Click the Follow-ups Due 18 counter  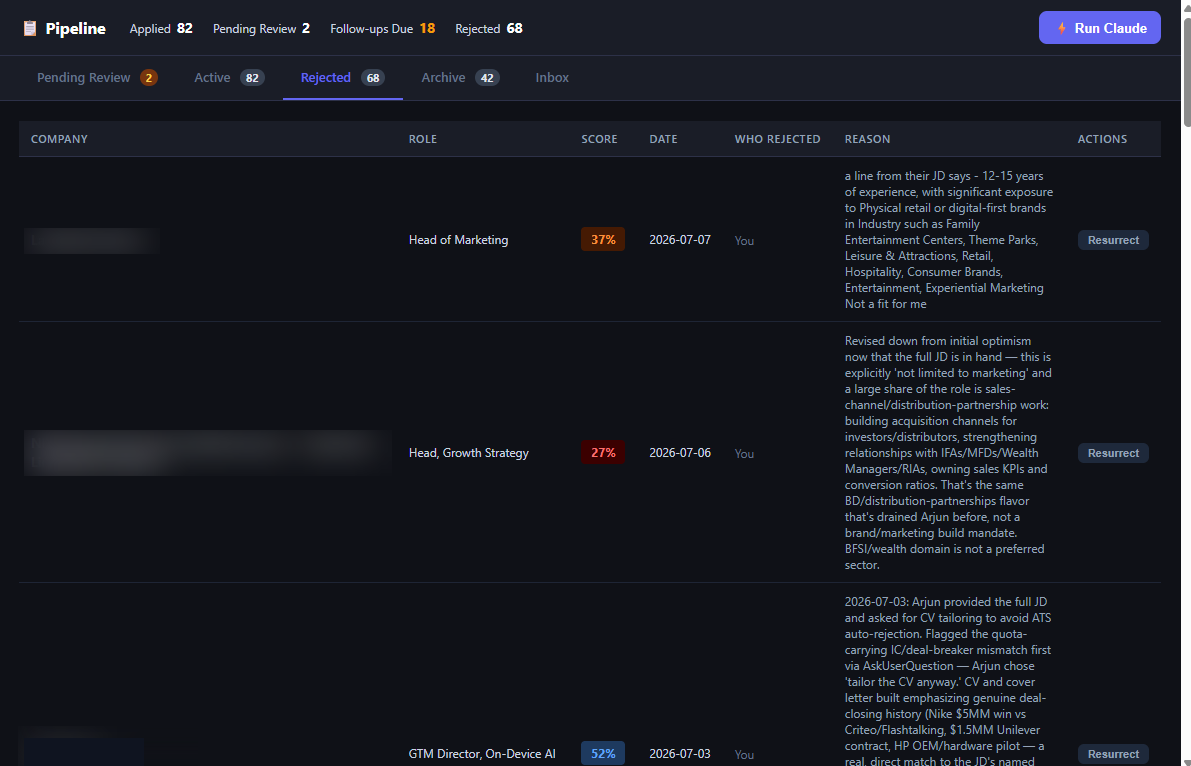click(x=383, y=28)
